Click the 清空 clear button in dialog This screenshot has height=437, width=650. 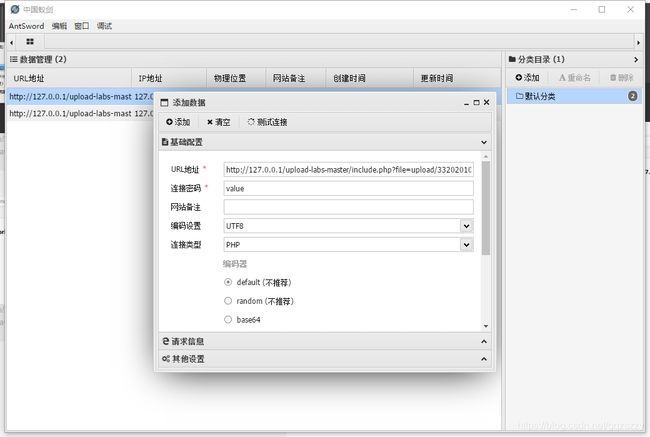point(218,122)
